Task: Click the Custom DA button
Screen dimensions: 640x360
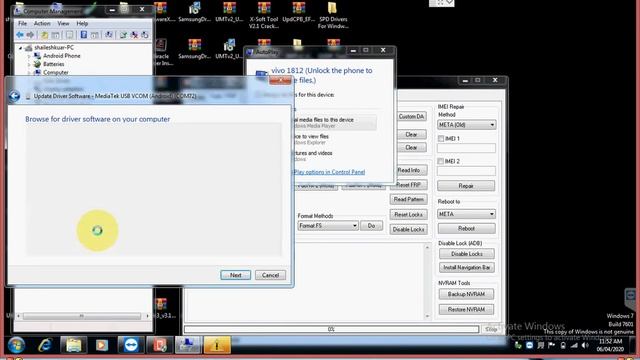Action: pos(411,117)
